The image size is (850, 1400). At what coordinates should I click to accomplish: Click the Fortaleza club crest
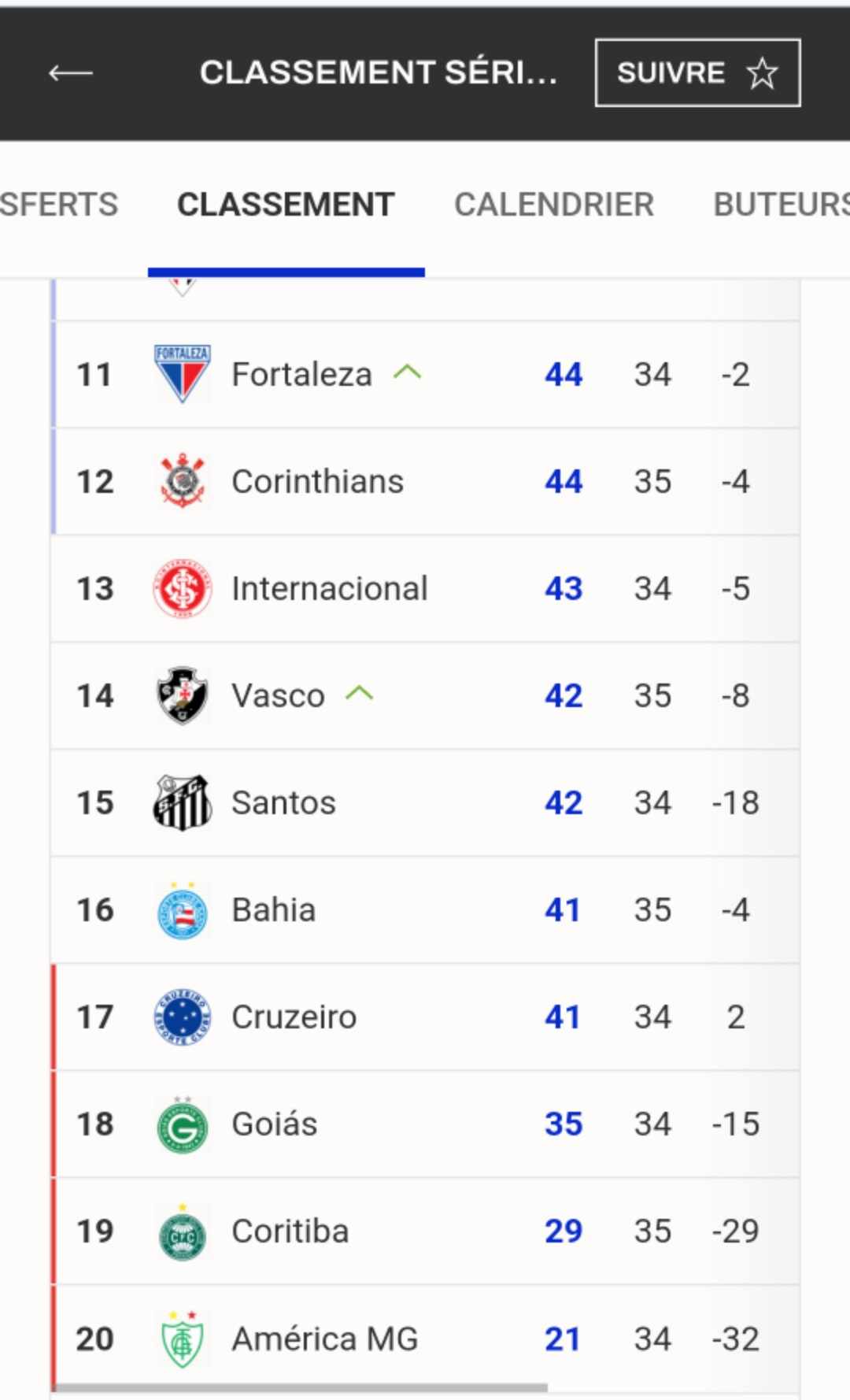tap(182, 374)
